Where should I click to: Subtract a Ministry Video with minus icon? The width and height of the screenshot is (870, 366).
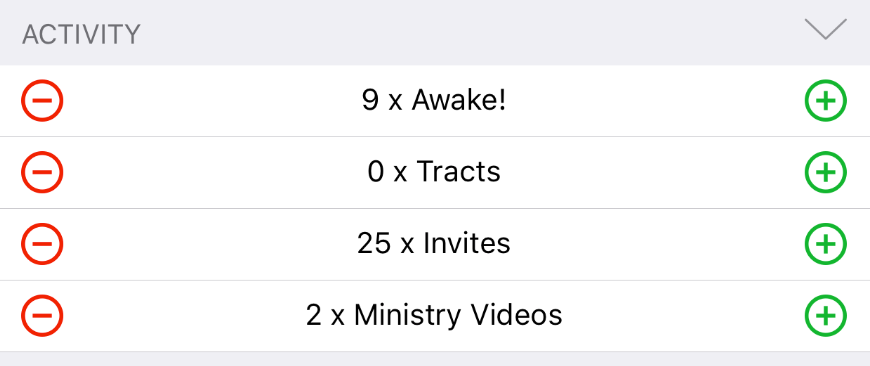coord(42,316)
